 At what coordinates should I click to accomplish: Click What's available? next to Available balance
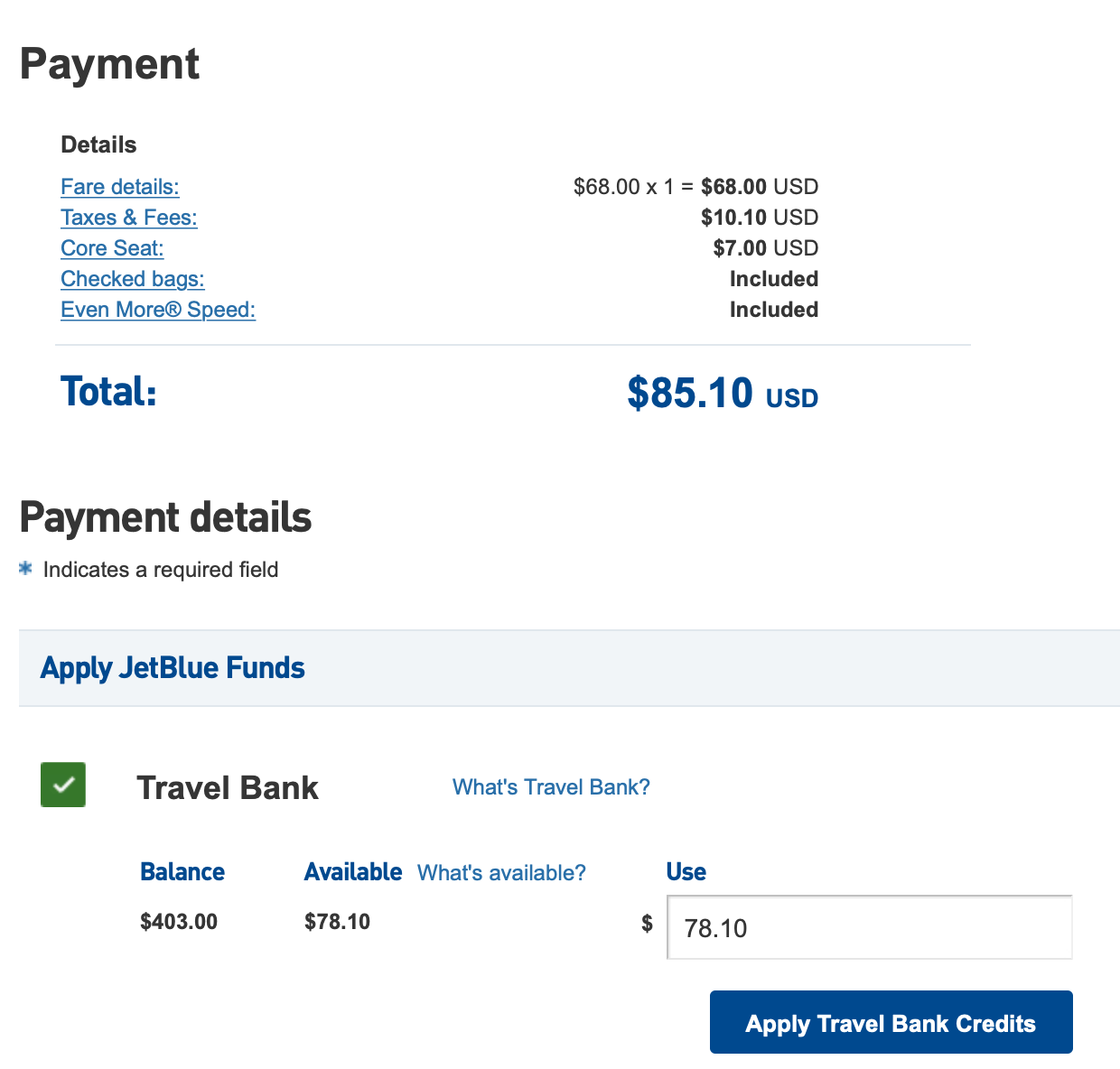pyautogui.click(x=501, y=872)
